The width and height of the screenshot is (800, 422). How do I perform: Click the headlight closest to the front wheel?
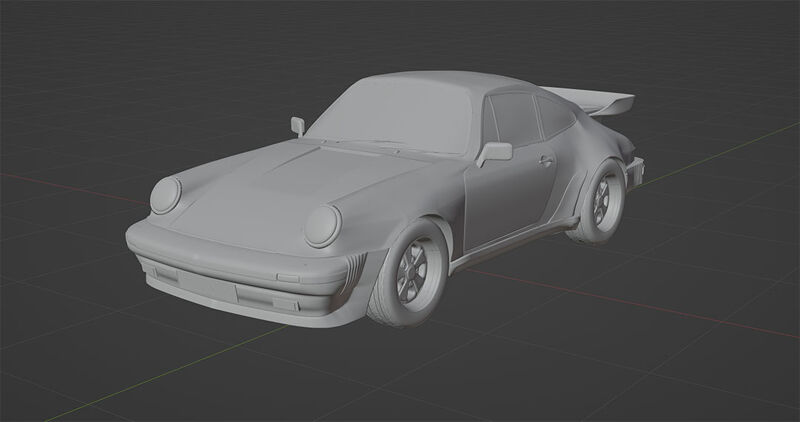[x=324, y=225]
